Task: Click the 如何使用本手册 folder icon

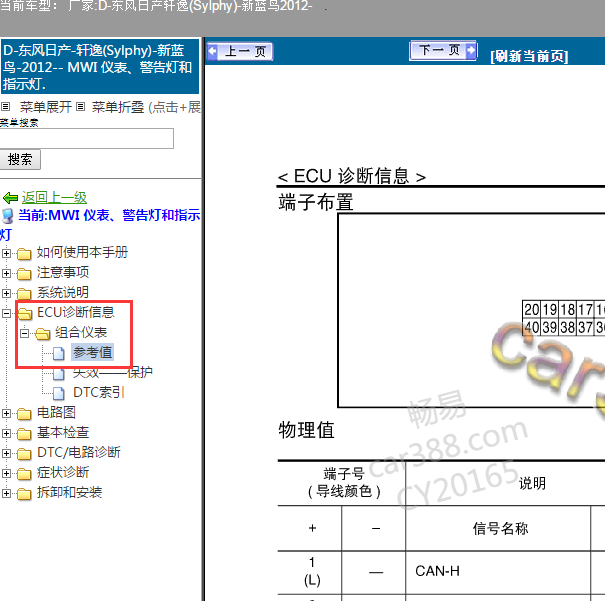Action: click(24, 254)
